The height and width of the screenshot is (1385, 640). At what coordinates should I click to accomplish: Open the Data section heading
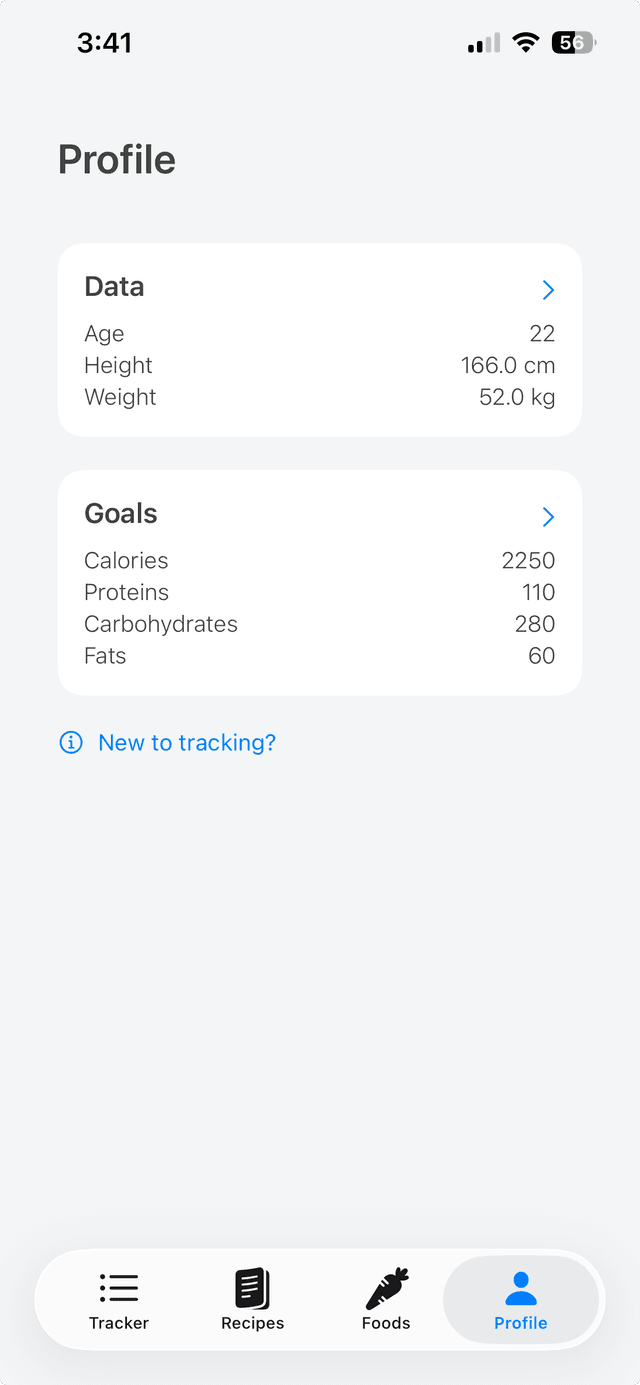(x=114, y=287)
